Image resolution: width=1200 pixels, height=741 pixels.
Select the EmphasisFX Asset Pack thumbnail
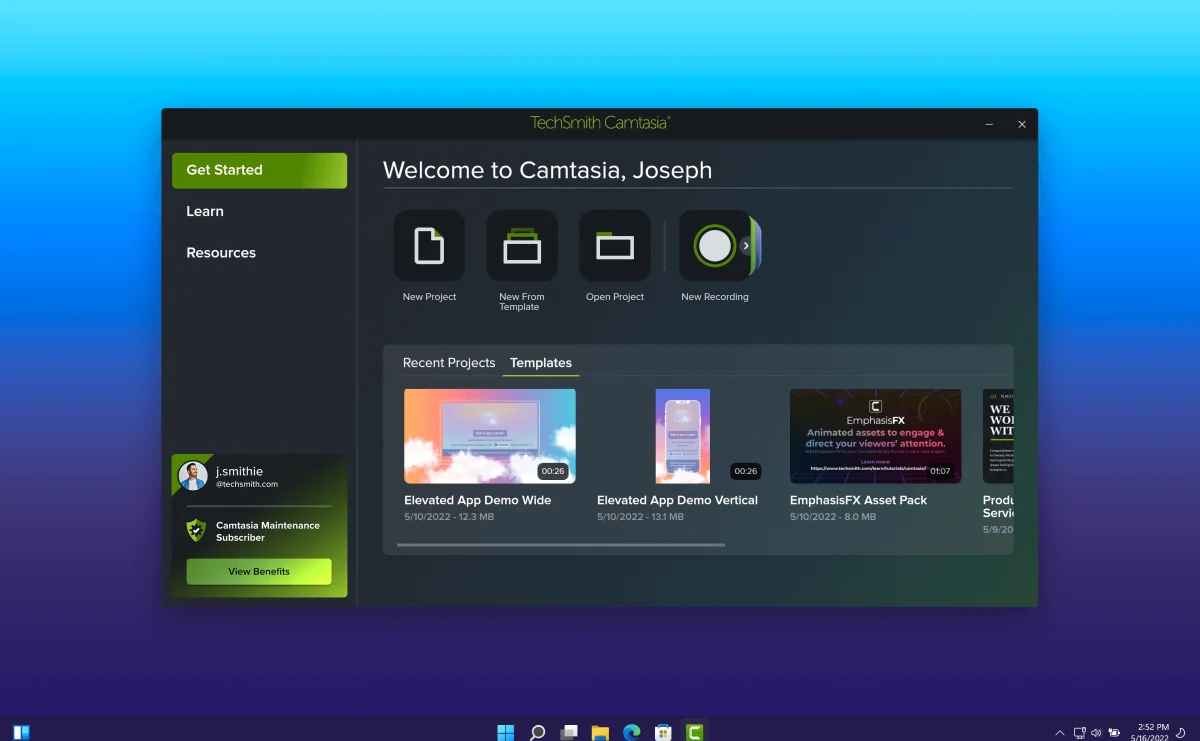tap(875, 436)
